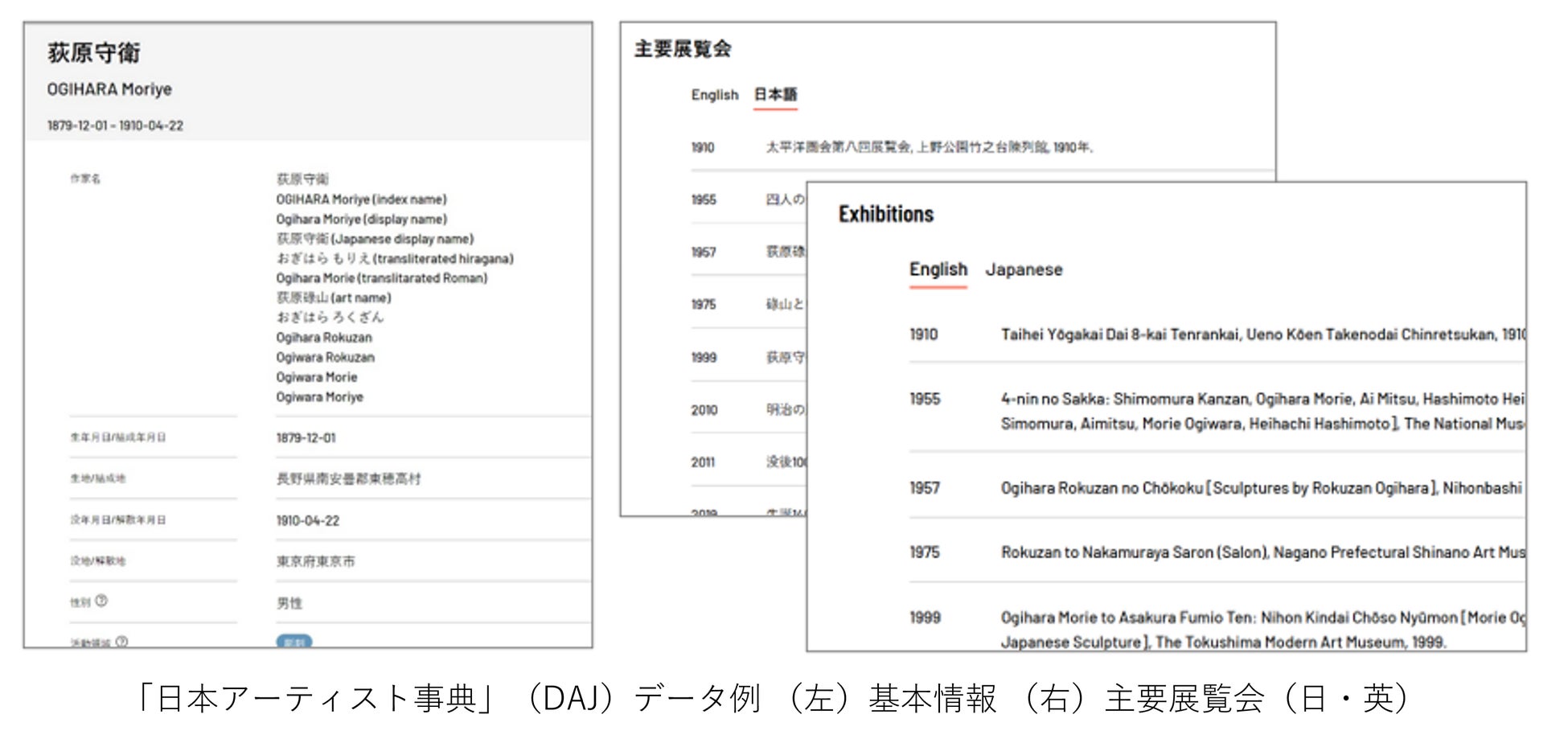Click the year 2010 in the 主要展覧会 list
The width and height of the screenshot is (1568, 739).
click(x=704, y=410)
